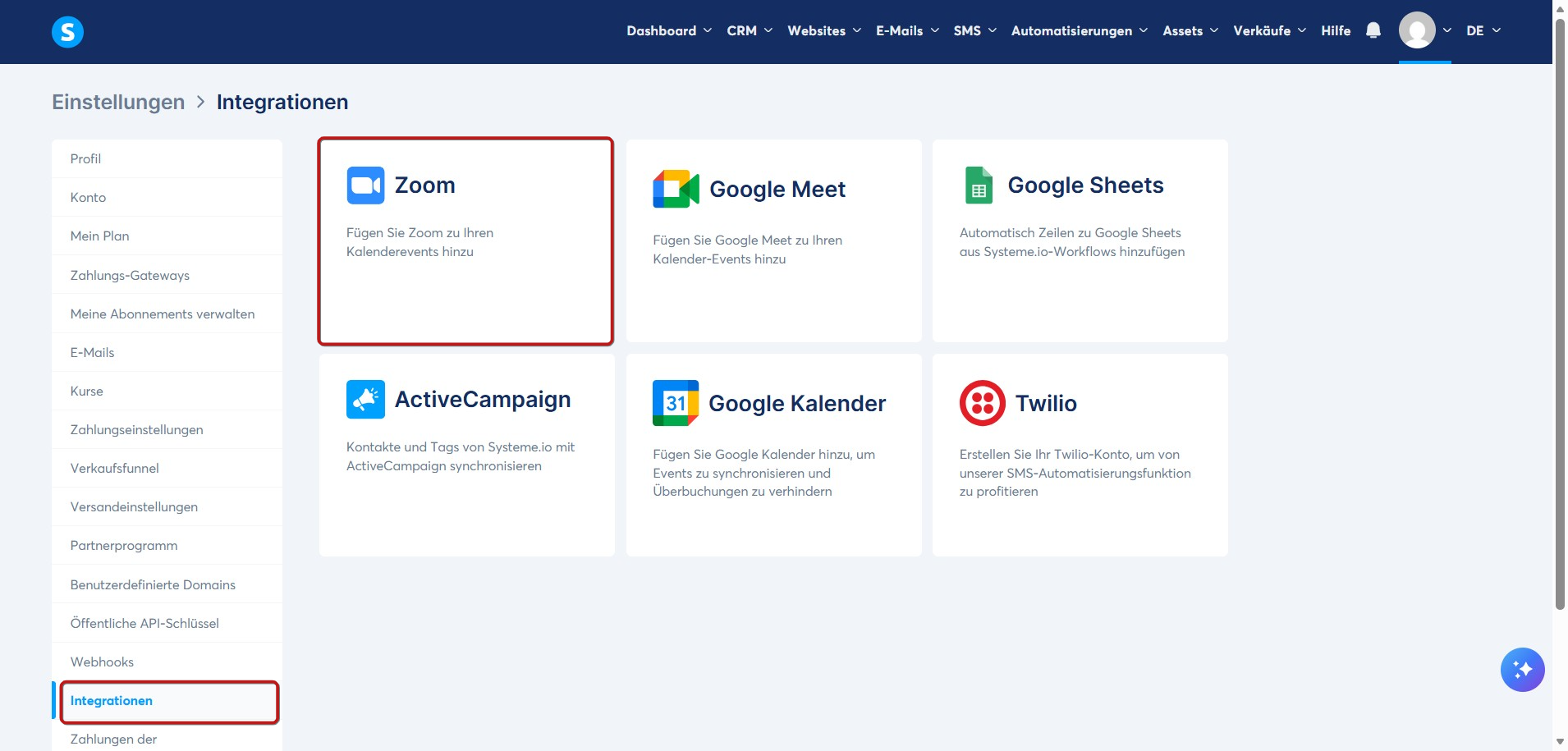Open Mein Plan in sidebar
The height and width of the screenshot is (751, 1568).
pyautogui.click(x=167, y=236)
